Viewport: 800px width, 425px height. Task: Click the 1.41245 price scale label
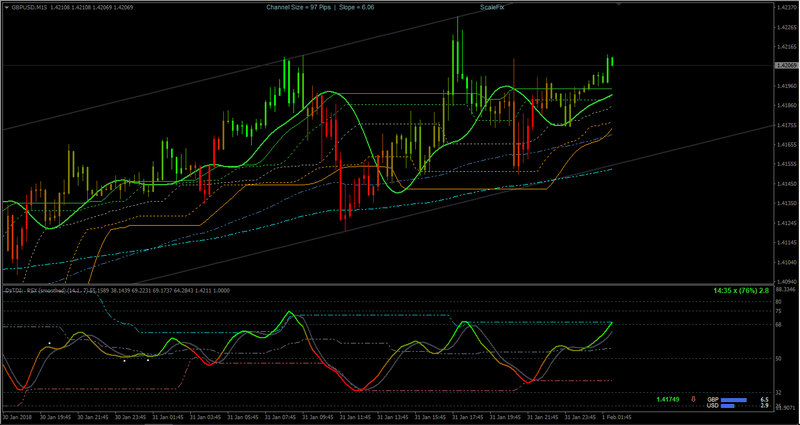[x=787, y=223]
